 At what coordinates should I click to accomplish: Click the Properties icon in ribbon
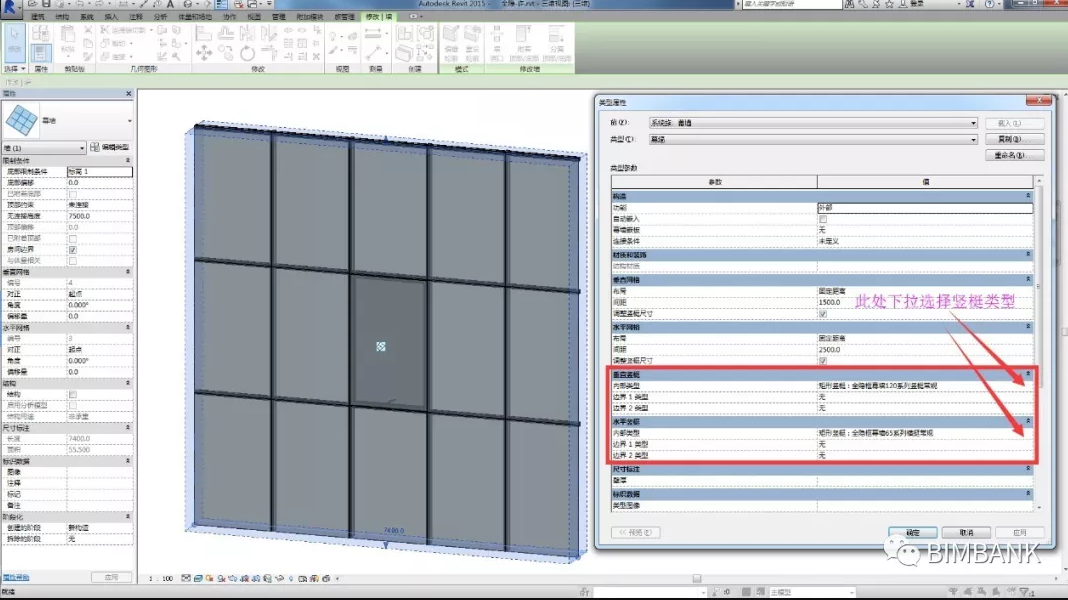click(x=41, y=51)
